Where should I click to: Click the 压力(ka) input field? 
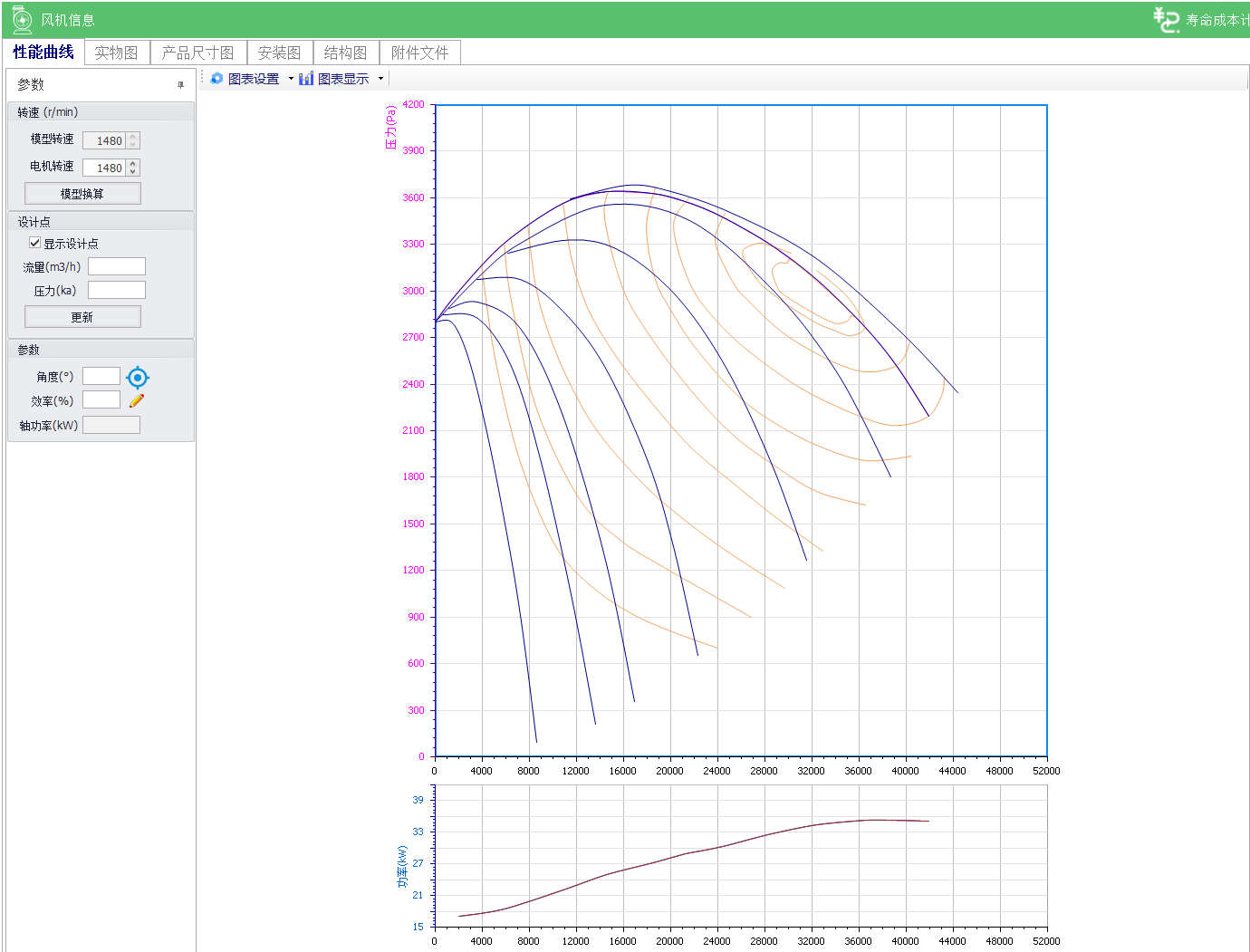(117, 290)
